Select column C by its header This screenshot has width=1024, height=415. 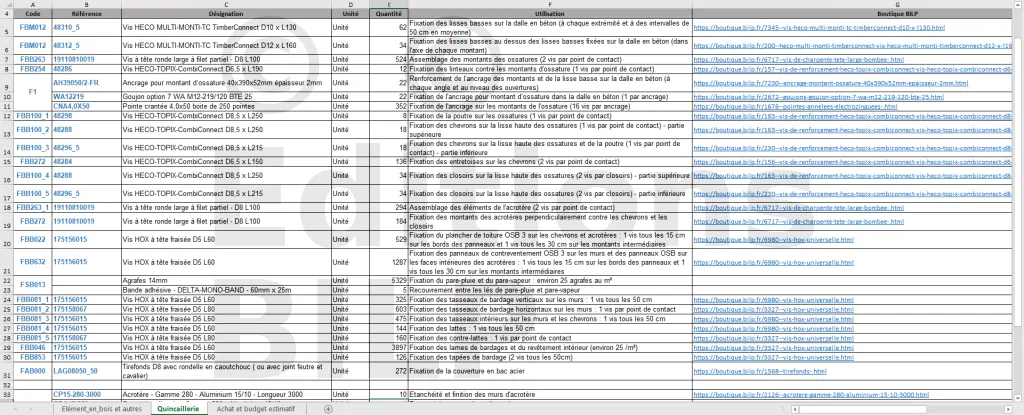pyautogui.click(x=226, y=5)
